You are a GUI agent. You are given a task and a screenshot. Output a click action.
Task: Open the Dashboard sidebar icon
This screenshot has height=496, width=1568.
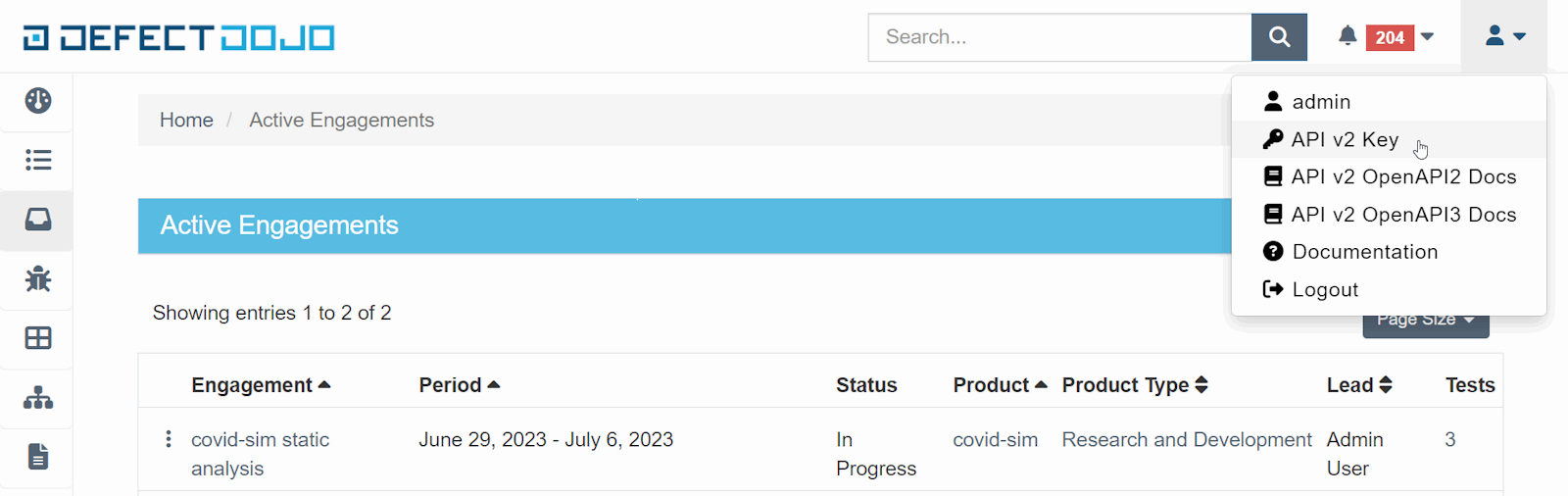coord(38,101)
